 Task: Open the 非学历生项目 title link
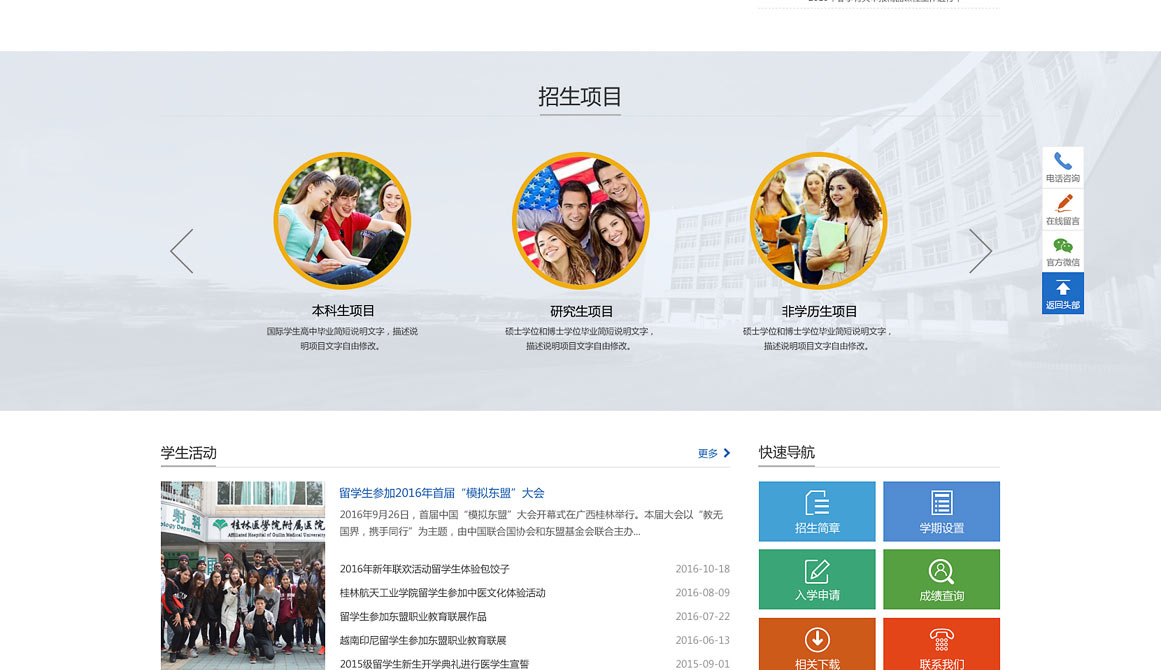click(819, 311)
